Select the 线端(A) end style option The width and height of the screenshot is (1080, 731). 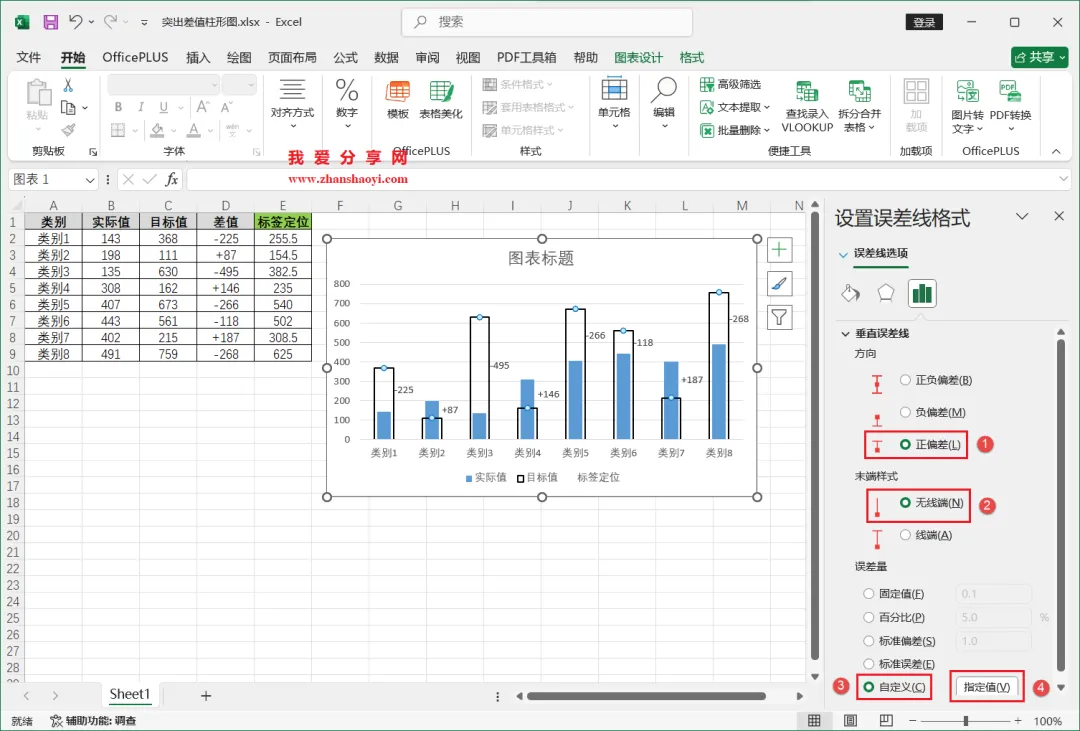pyautogui.click(x=926, y=535)
